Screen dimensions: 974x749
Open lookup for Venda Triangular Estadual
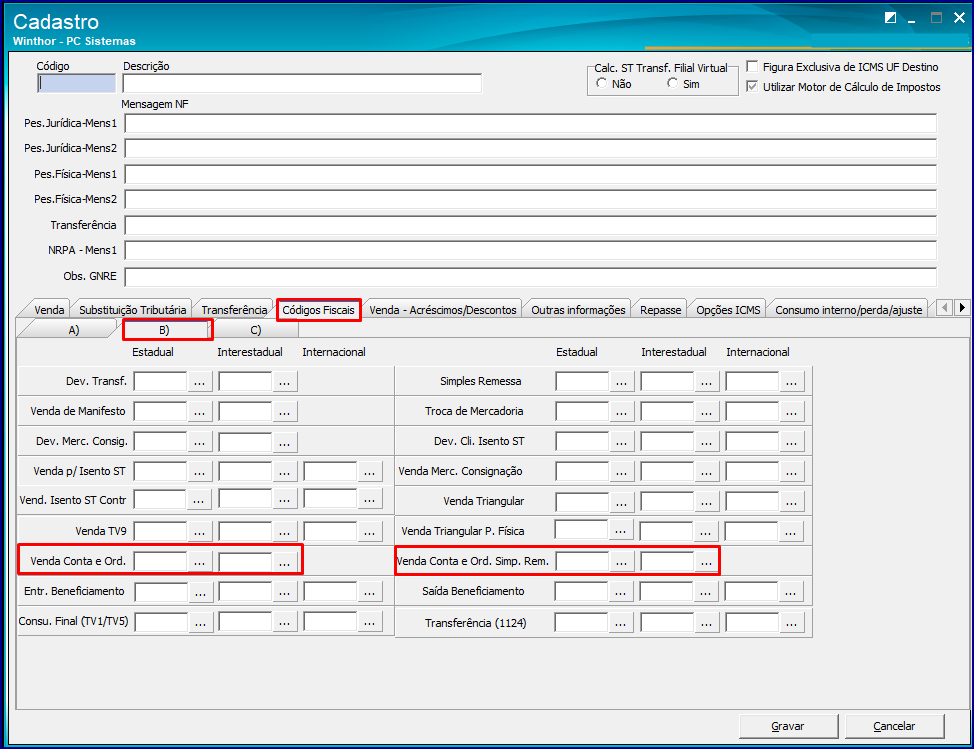point(621,502)
